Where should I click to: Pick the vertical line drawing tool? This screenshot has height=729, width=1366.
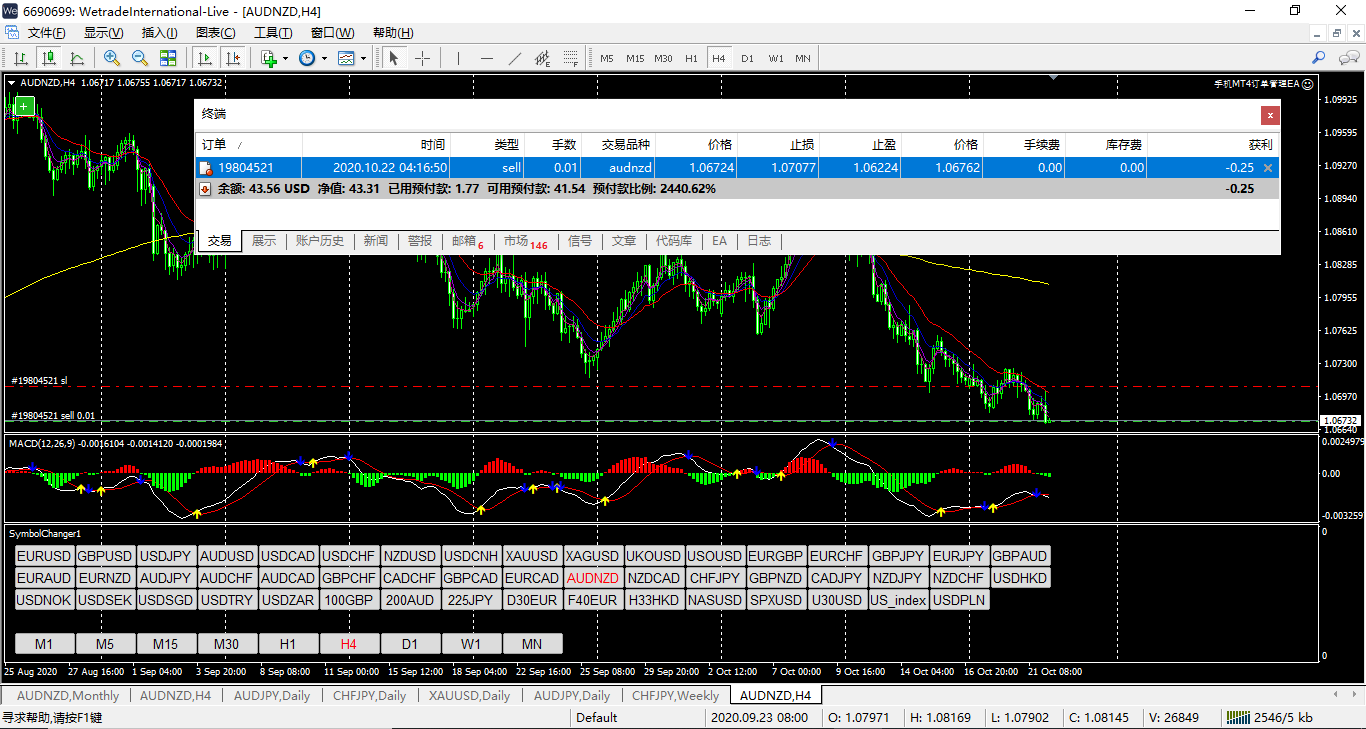click(458, 58)
